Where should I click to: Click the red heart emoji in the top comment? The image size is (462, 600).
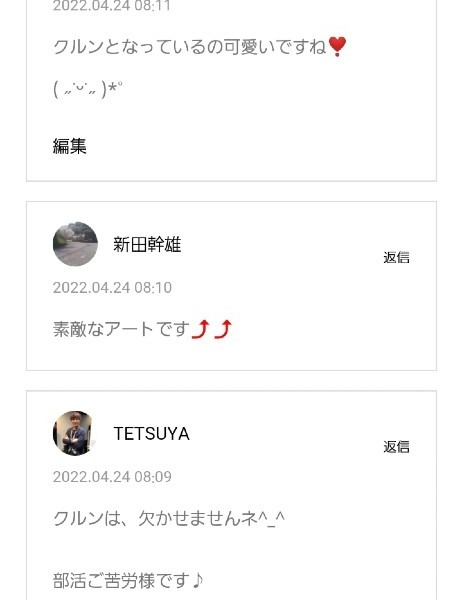[x=337, y=46]
